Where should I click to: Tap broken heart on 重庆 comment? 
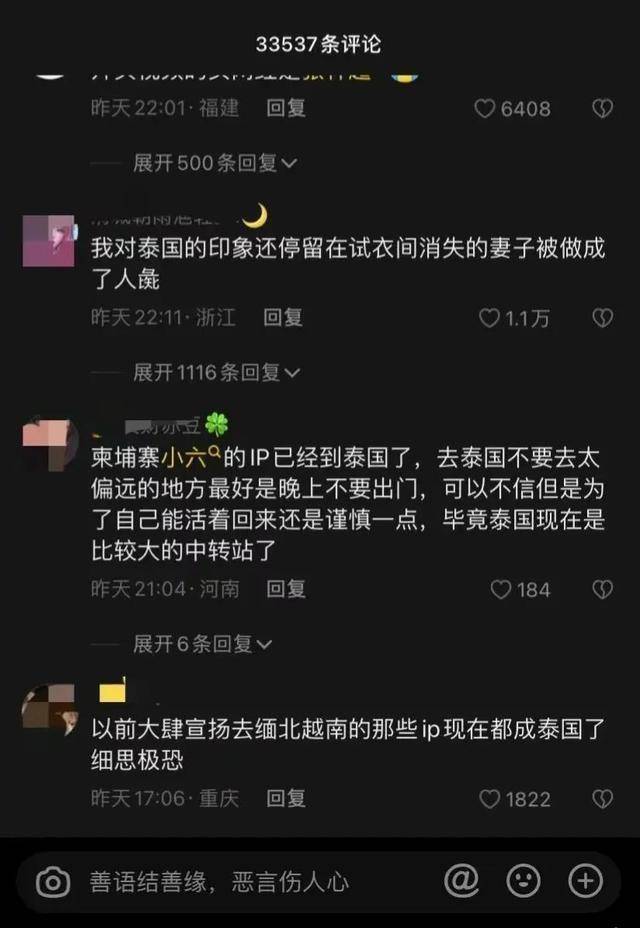click(603, 800)
